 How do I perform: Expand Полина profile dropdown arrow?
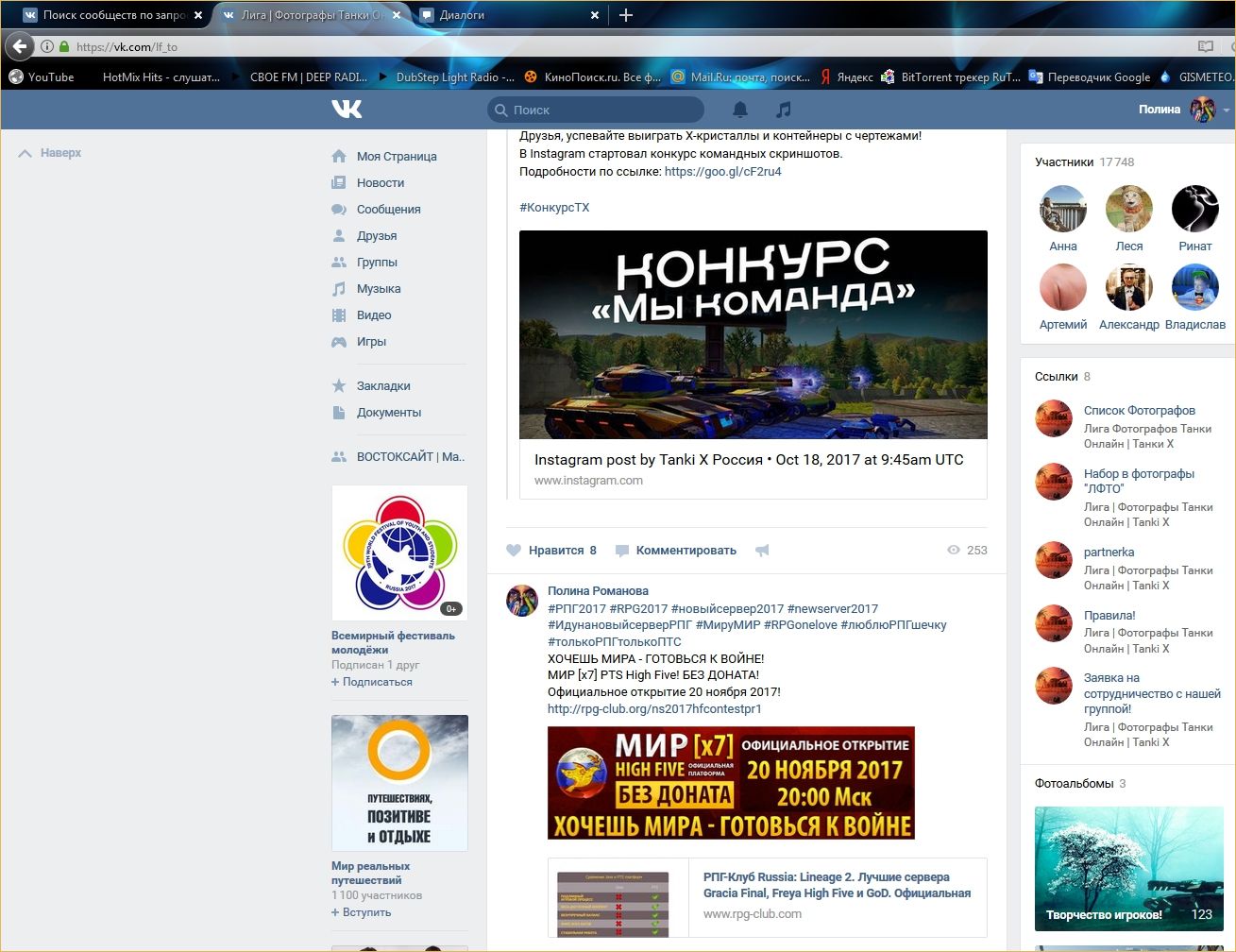pyautogui.click(x=1227, y=110)
